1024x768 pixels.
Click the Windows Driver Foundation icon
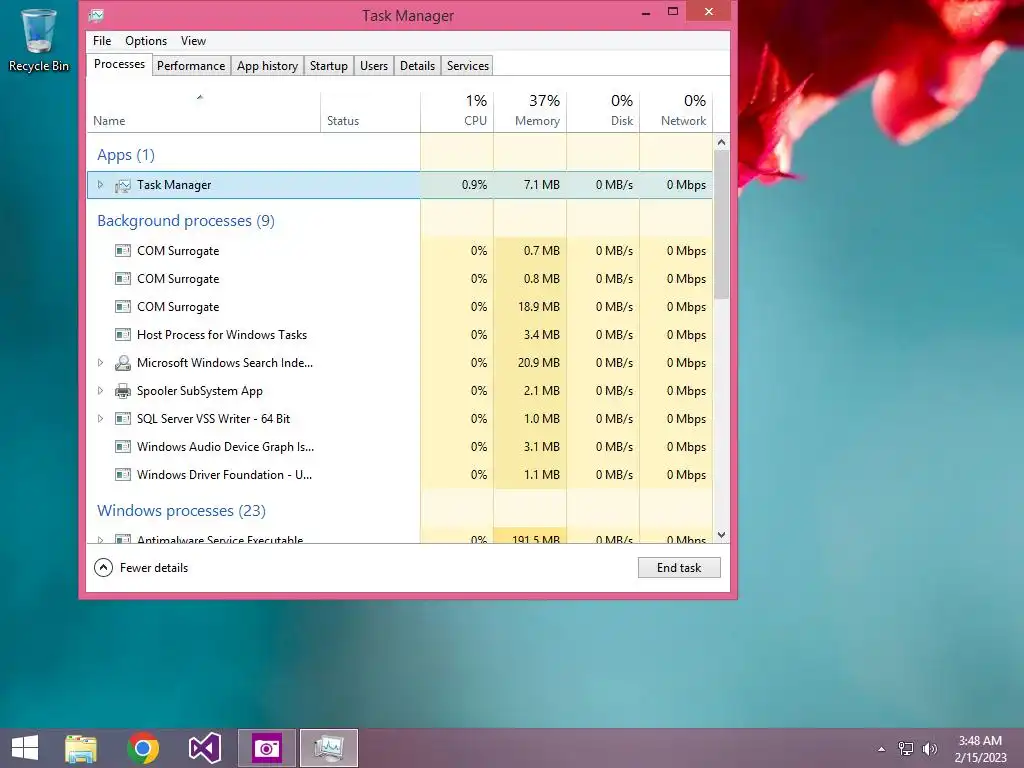[123, 475]
